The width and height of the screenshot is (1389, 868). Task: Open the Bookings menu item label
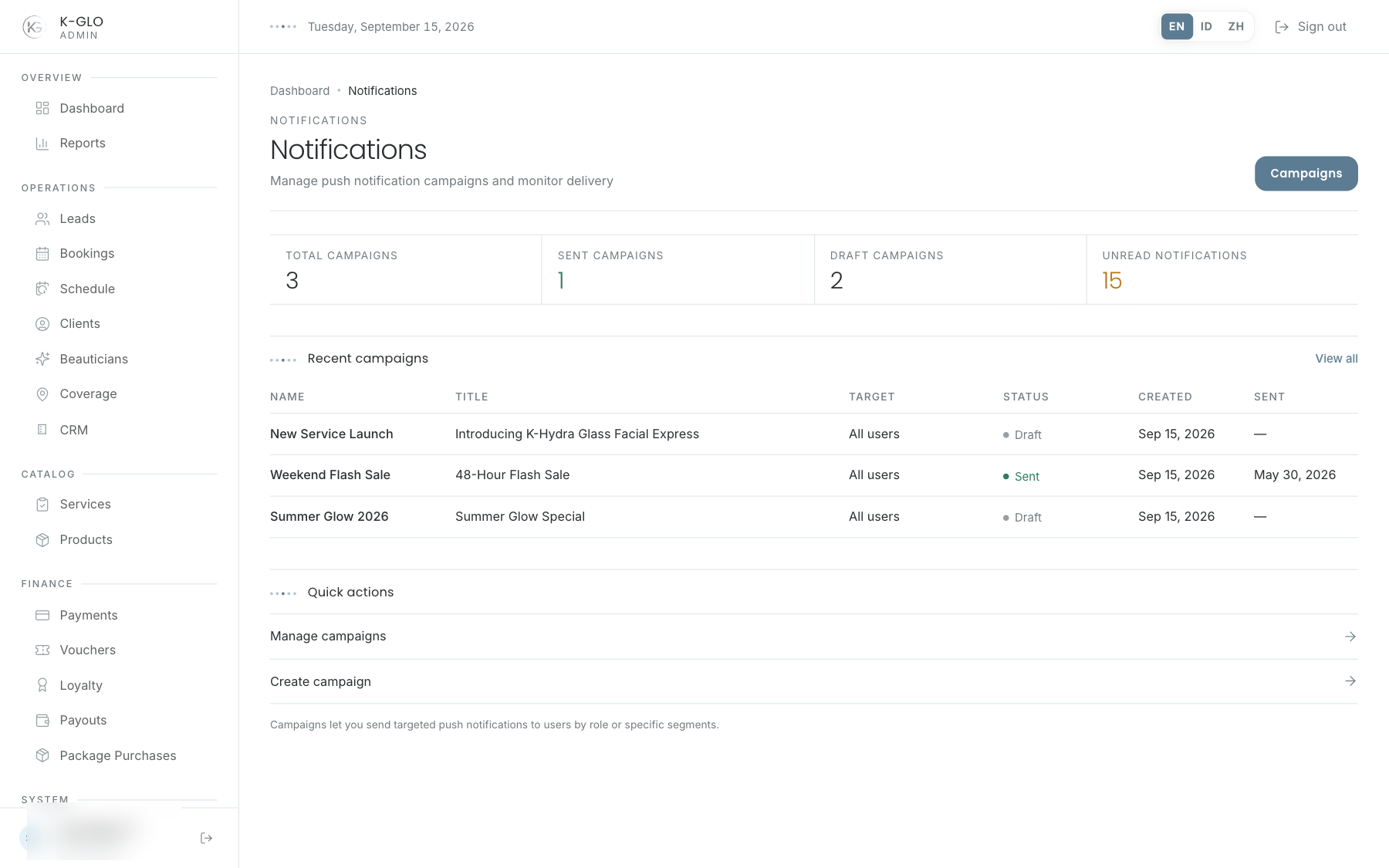(87, 254)
